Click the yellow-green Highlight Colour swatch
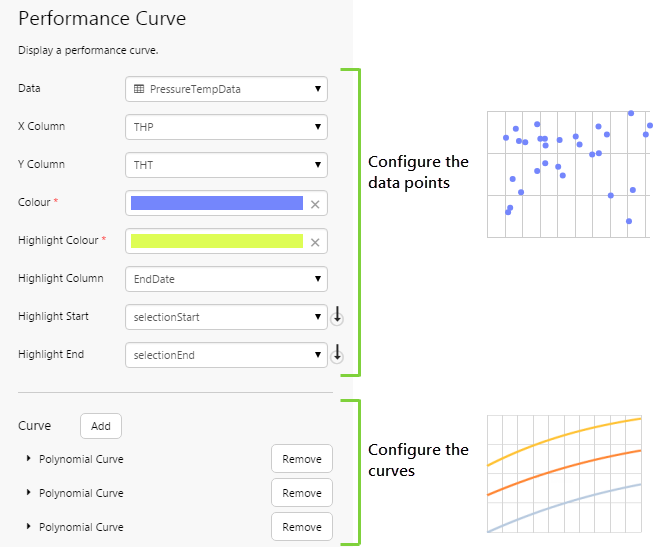The width and height of the screenshot is (662, 550). coord(216,241)
